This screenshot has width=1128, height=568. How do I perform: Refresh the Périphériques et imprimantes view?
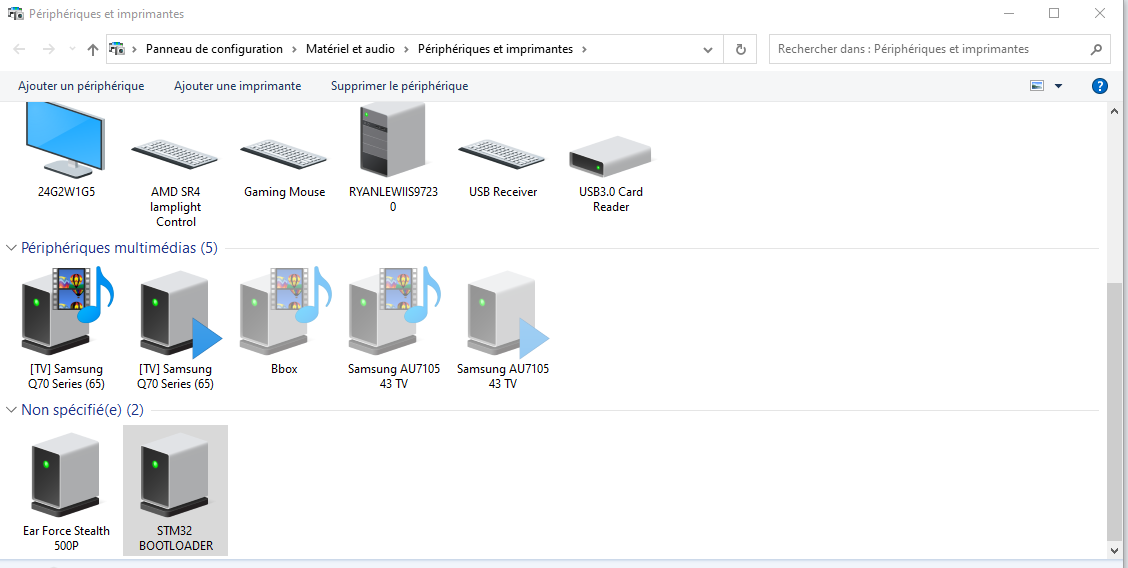(740, 49)
